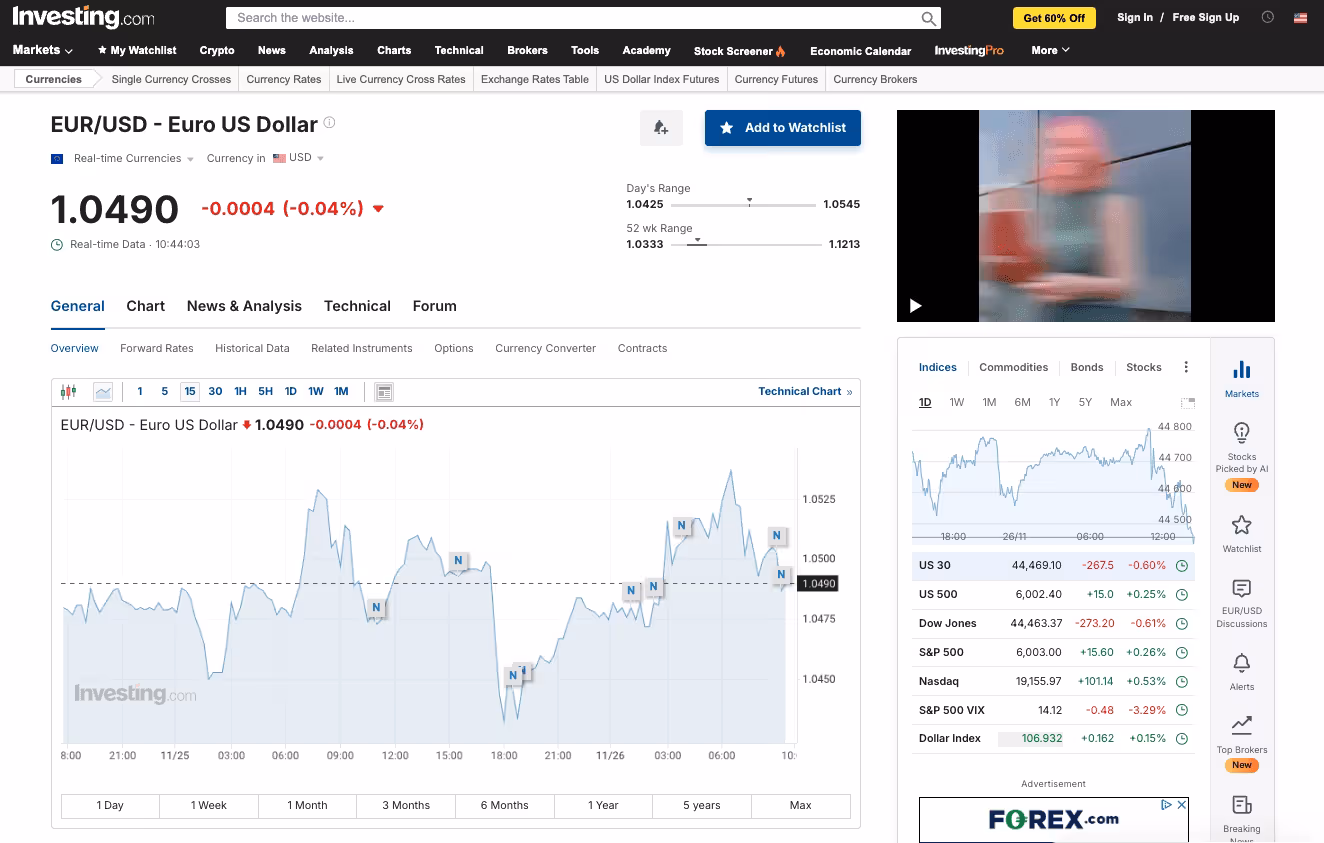
Task: Click the create alert bell-plus icon
Action: pos(661,128)
